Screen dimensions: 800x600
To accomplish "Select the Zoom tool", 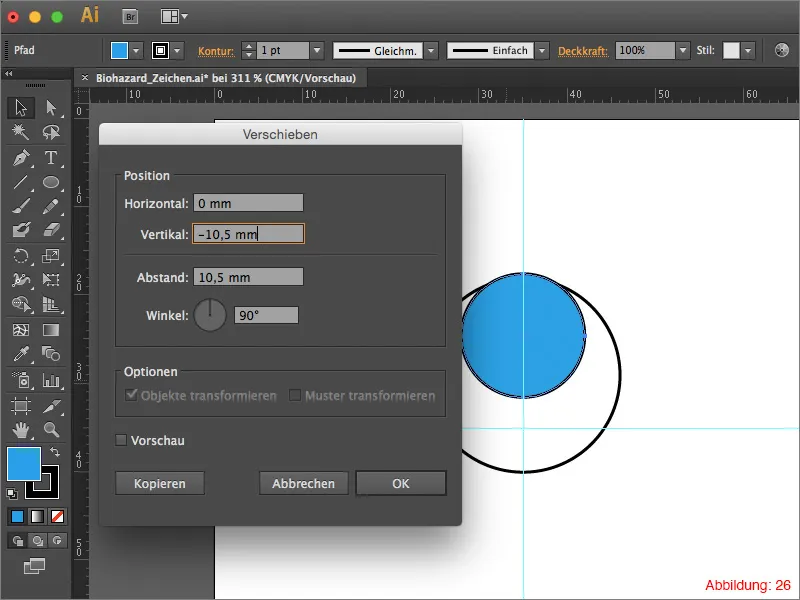I will tap(51, 430).
